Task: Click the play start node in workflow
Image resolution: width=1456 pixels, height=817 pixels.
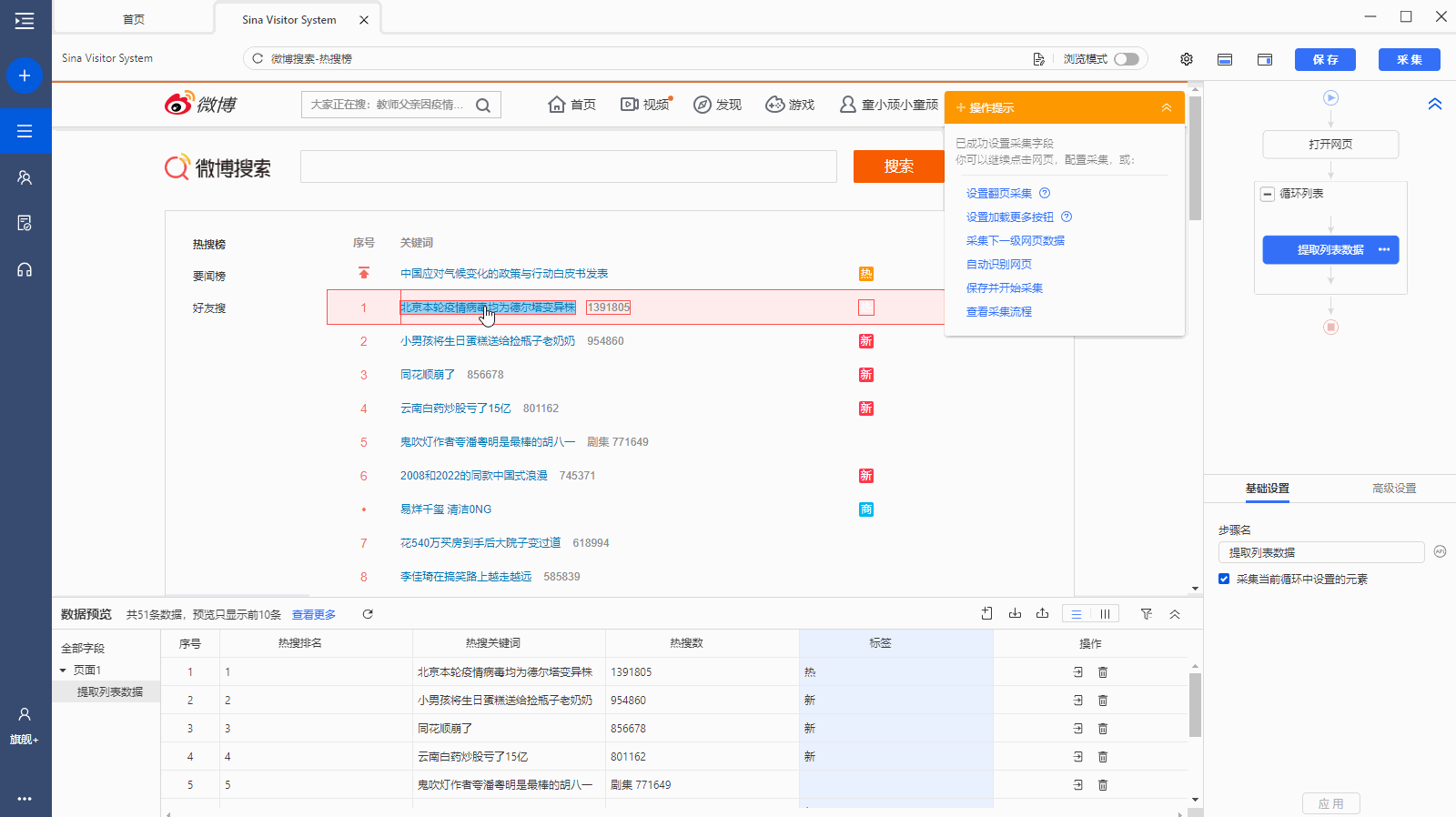Action: (x=1330, y=97)
